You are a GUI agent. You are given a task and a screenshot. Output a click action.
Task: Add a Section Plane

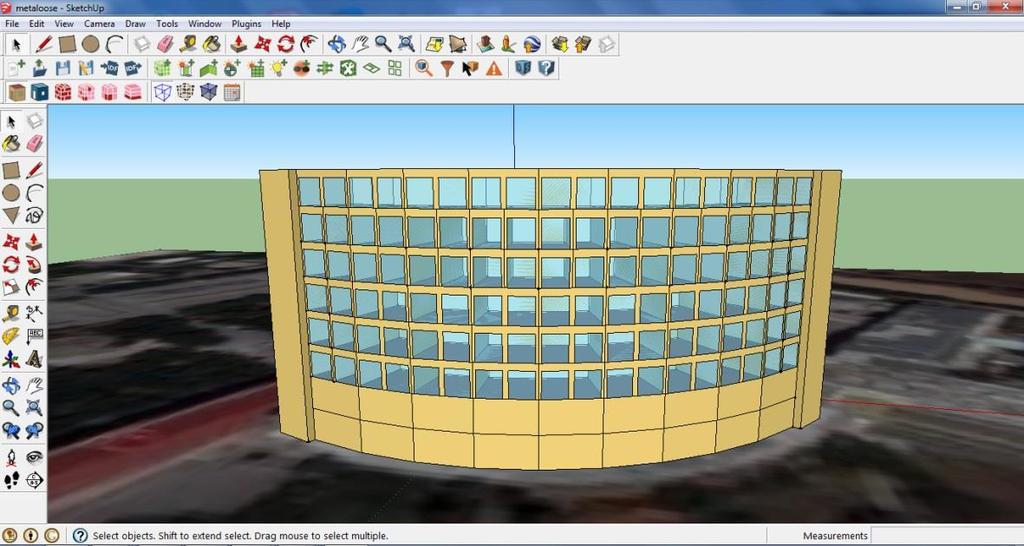(x=35, y=481)
